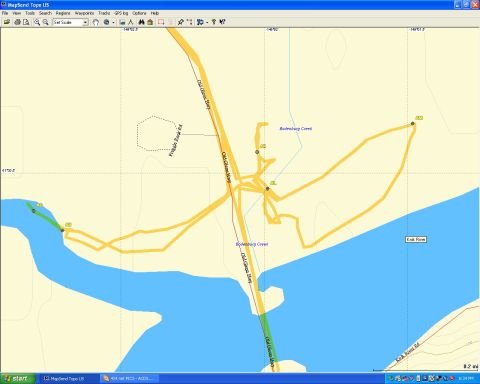Open the Tracks menu
This screenshot has width=480, height=384.
click(104, 13)
